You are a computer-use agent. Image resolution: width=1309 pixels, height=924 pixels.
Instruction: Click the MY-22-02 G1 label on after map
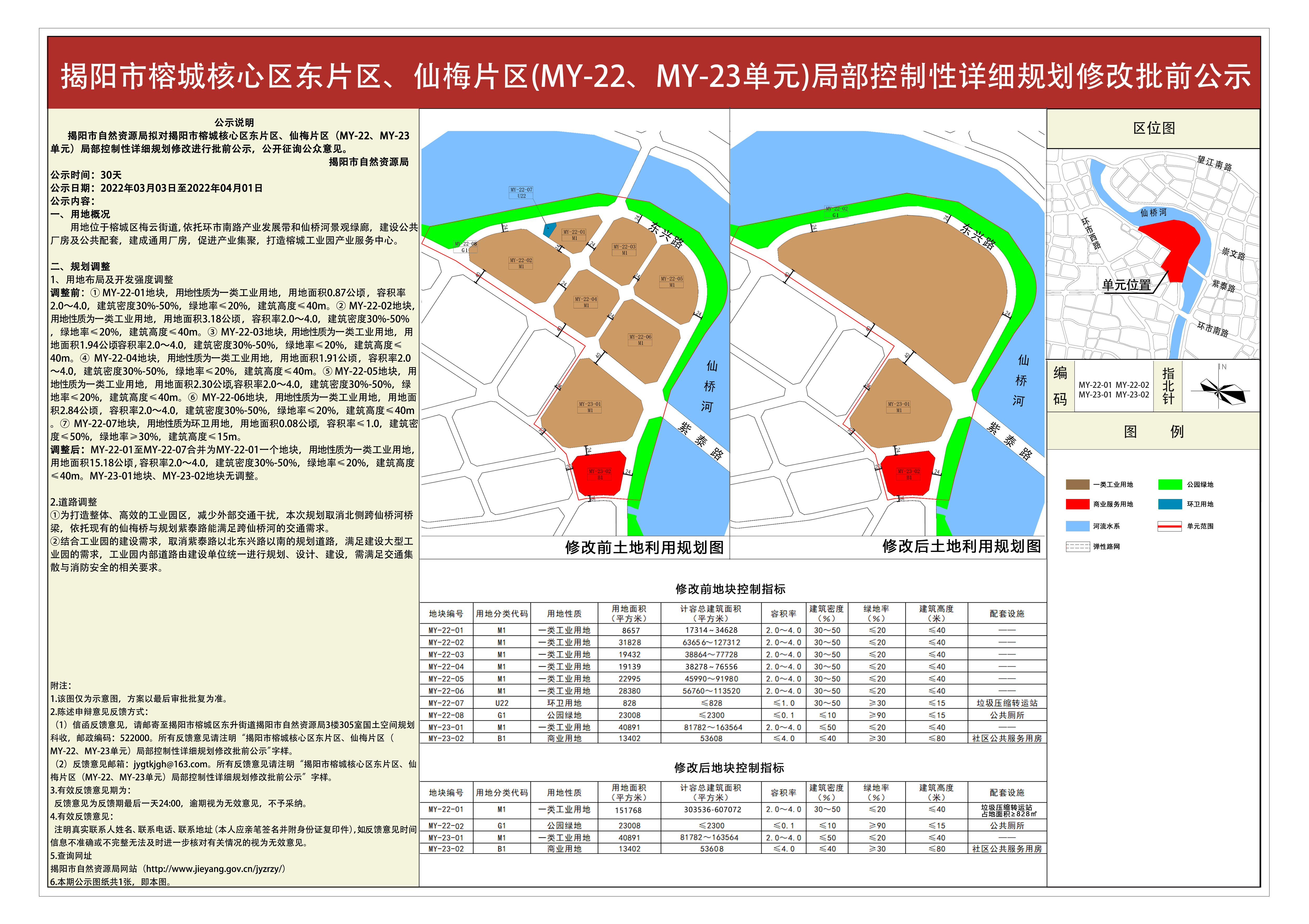click(836, 212)
